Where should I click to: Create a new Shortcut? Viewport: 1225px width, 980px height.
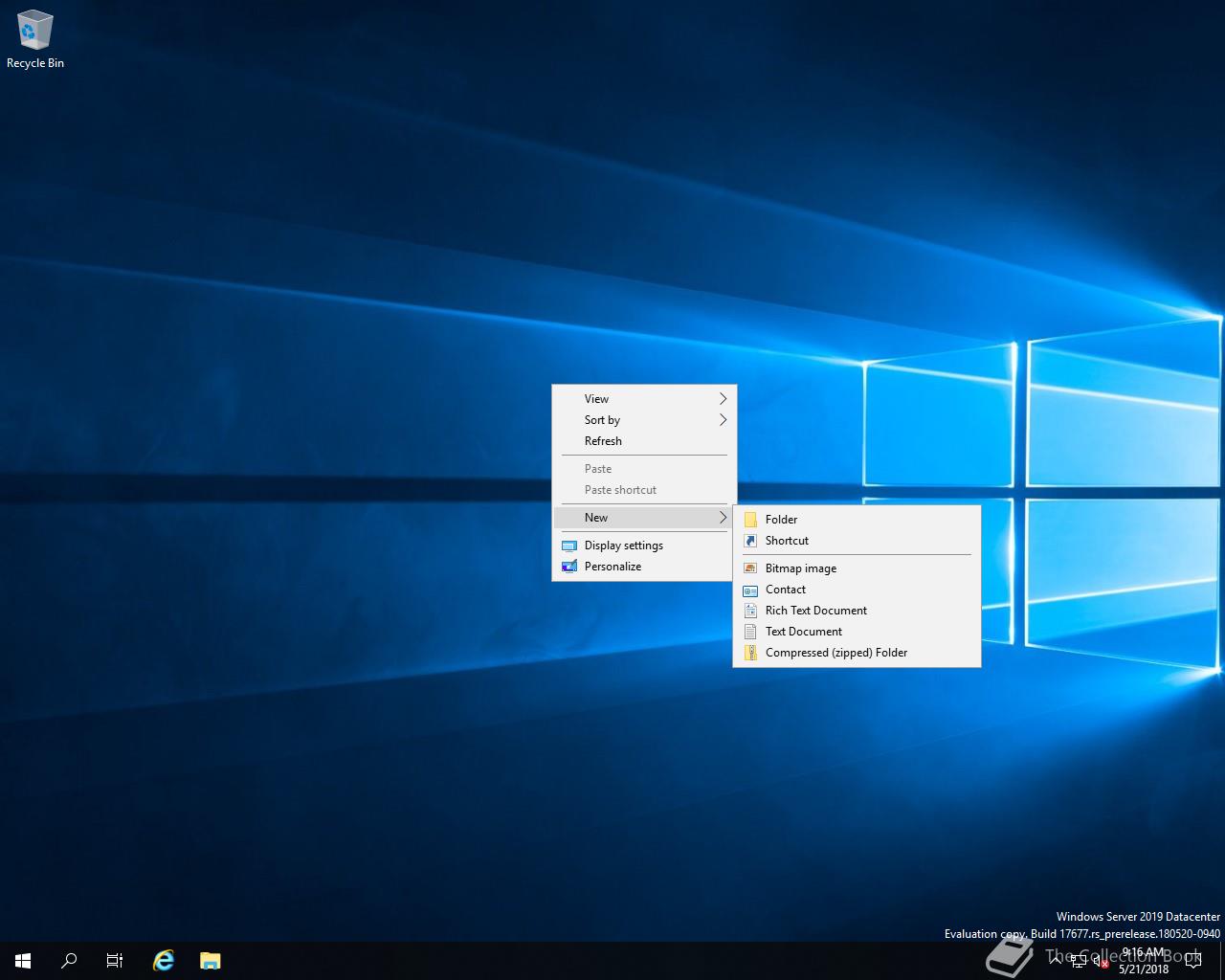pos(788,541)
